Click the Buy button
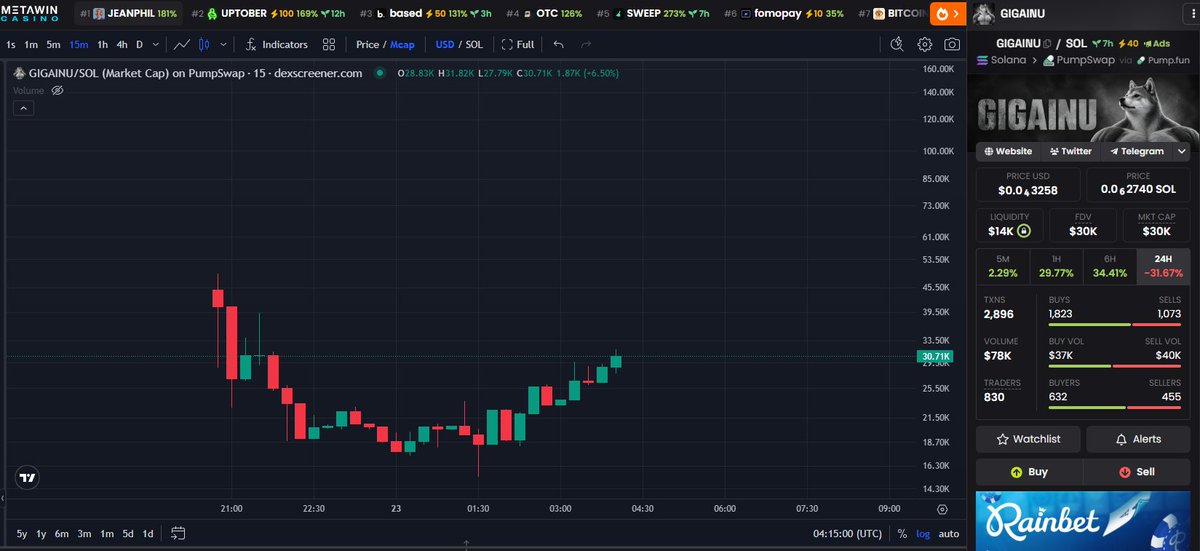The width and height of the screenshot is (1200, 551). [1029, 472]
